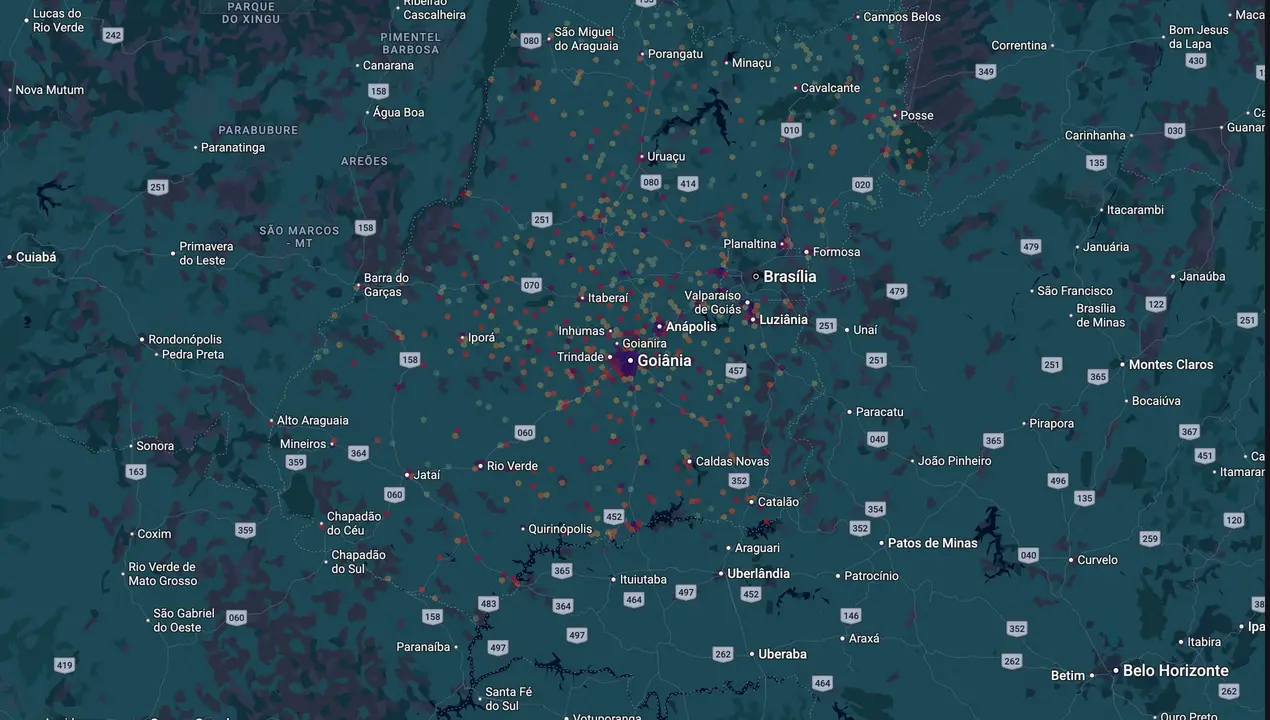Select the Campos Belos label
The width and height of the screenshot is (1270, 720).
902,17
